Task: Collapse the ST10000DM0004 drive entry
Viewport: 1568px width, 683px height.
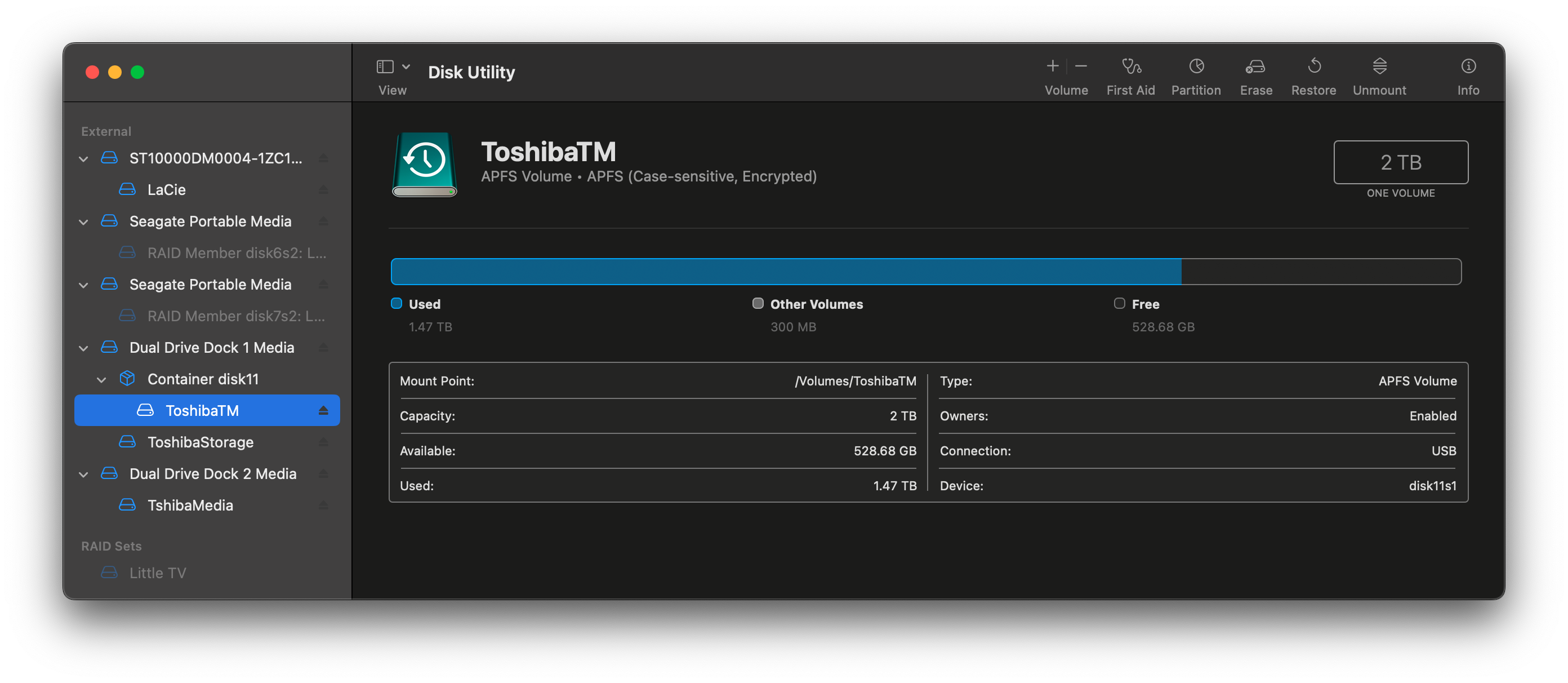Action: pos(83,159)
